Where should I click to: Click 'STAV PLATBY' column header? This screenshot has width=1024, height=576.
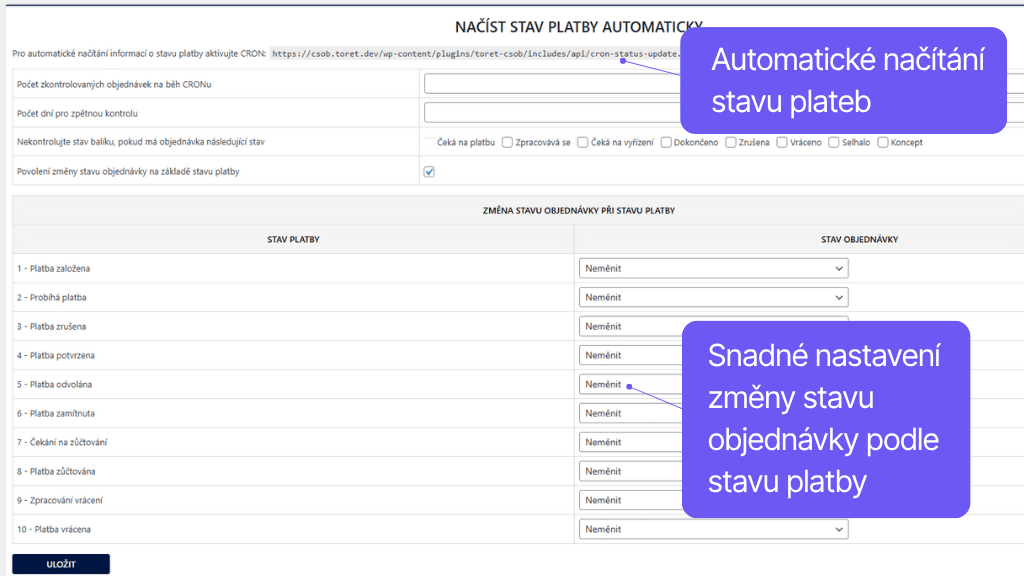click(x=293, y=240)
